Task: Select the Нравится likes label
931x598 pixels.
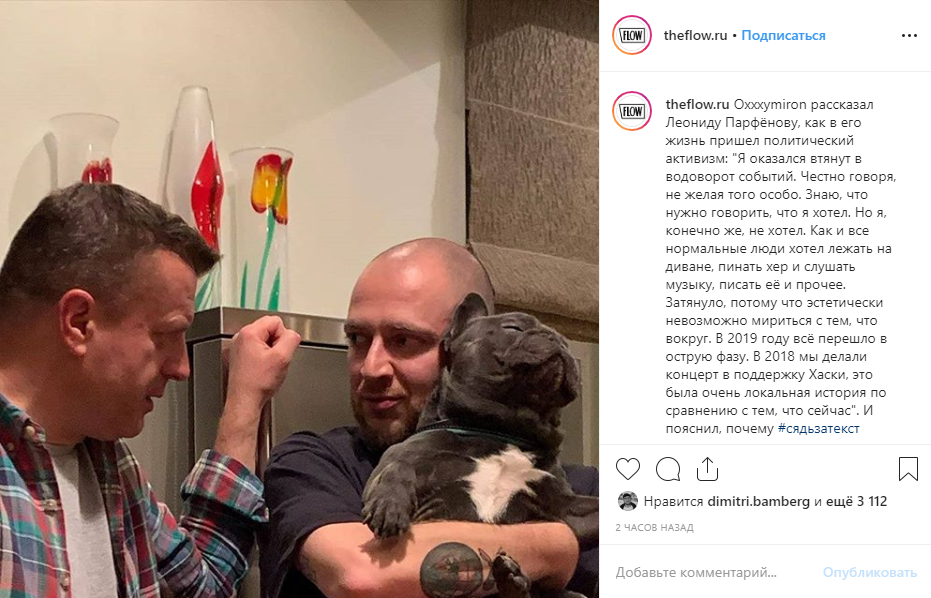Action: coord(673,502)
